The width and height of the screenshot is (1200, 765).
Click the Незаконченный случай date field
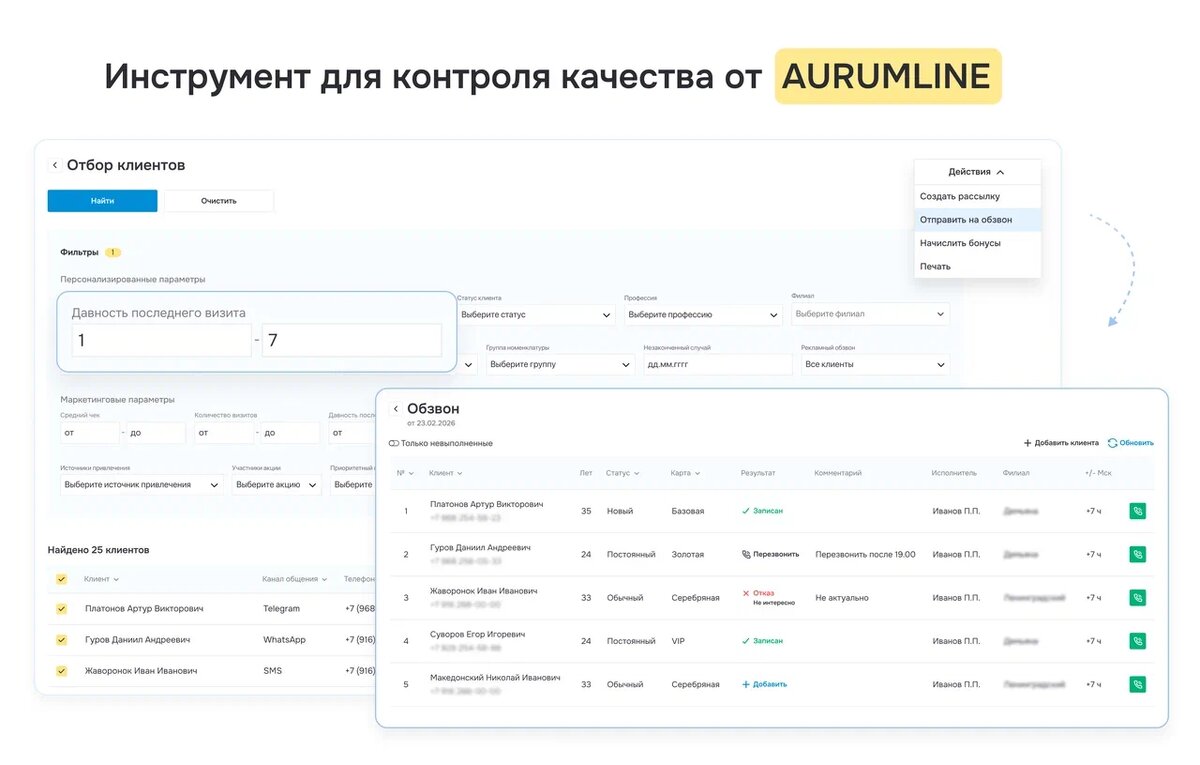point(718,365)
